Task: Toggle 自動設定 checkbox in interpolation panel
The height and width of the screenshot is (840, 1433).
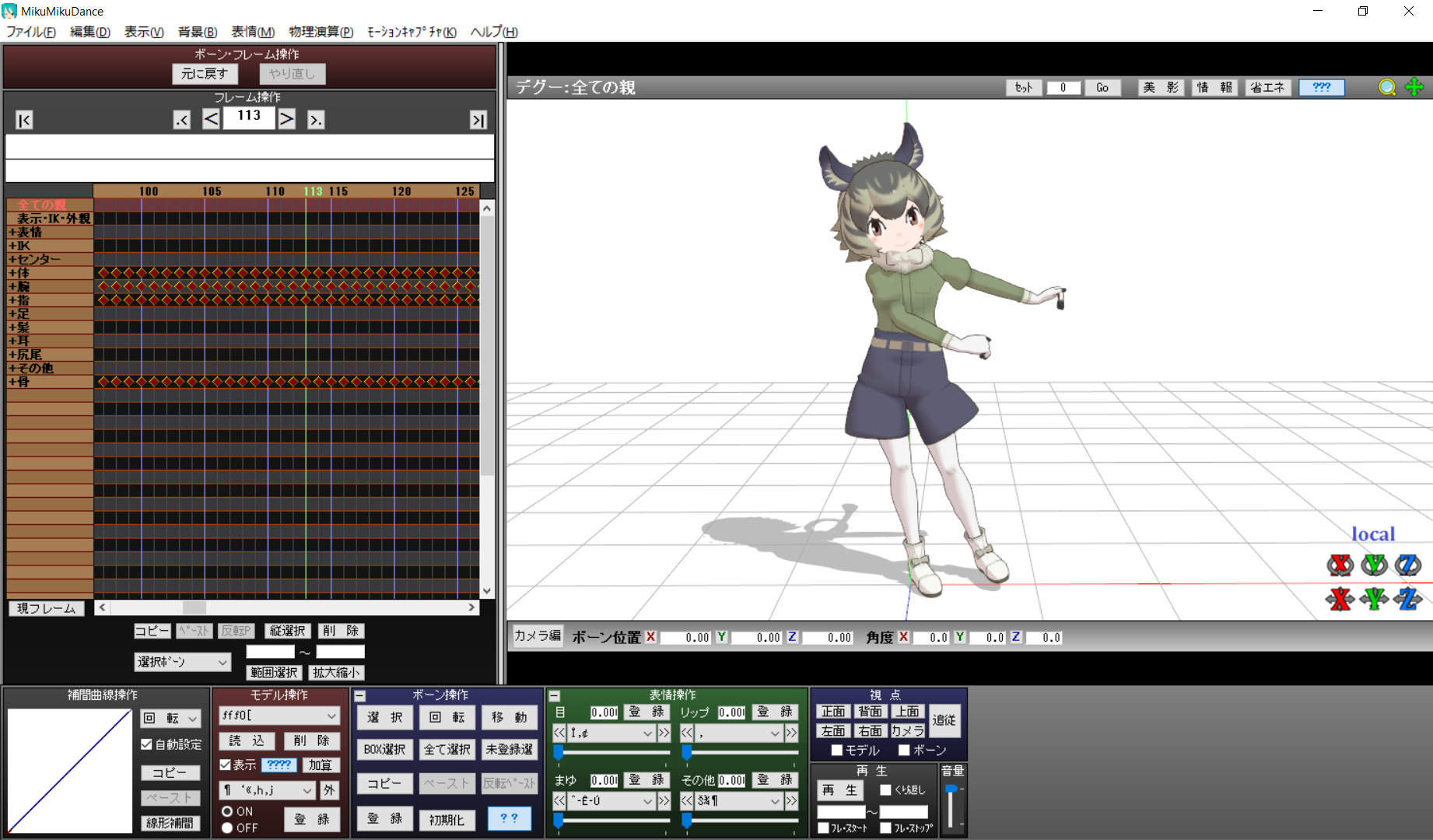Action: pos(146,744)
